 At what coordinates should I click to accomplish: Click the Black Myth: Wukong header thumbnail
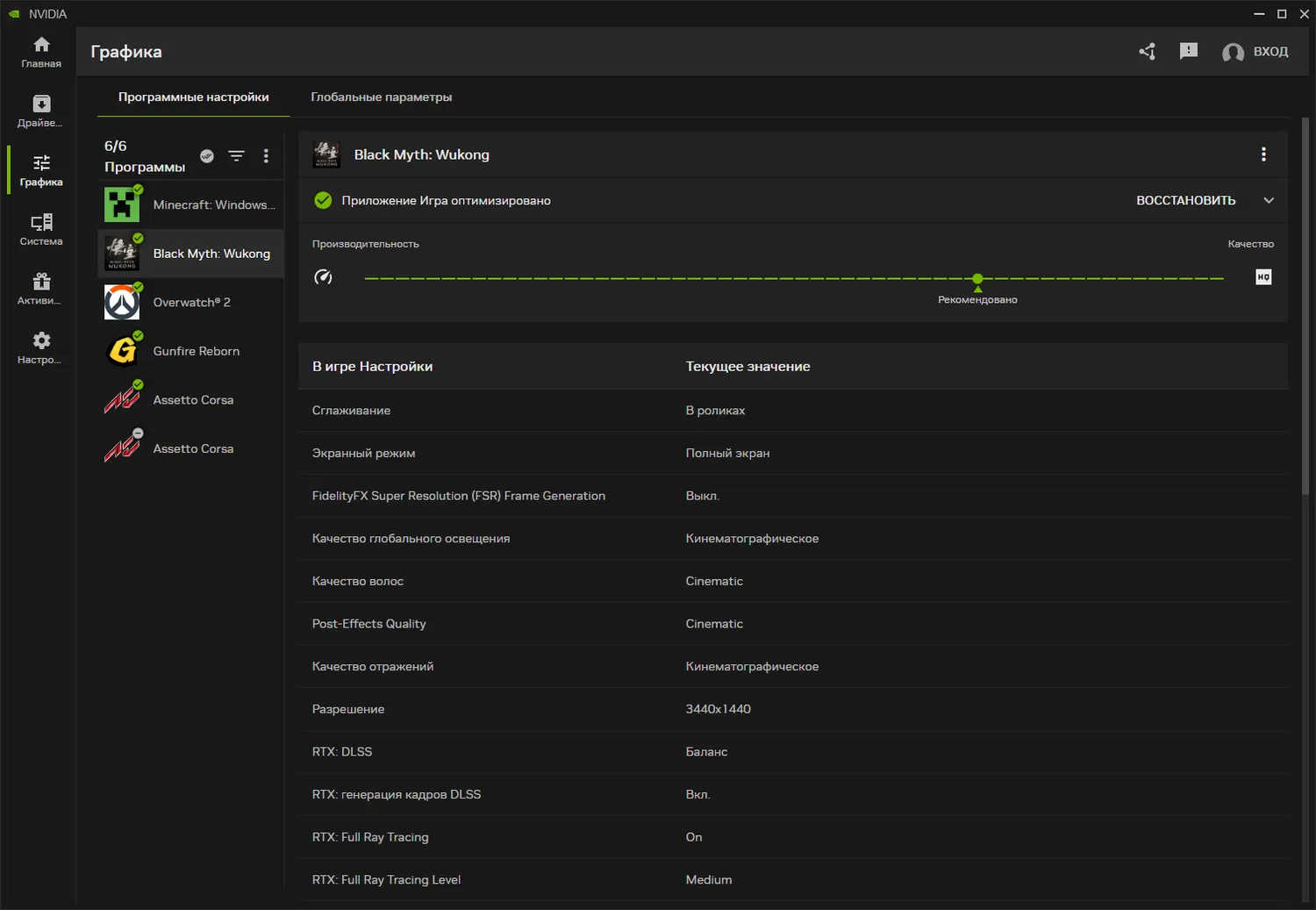coord(326,154)
